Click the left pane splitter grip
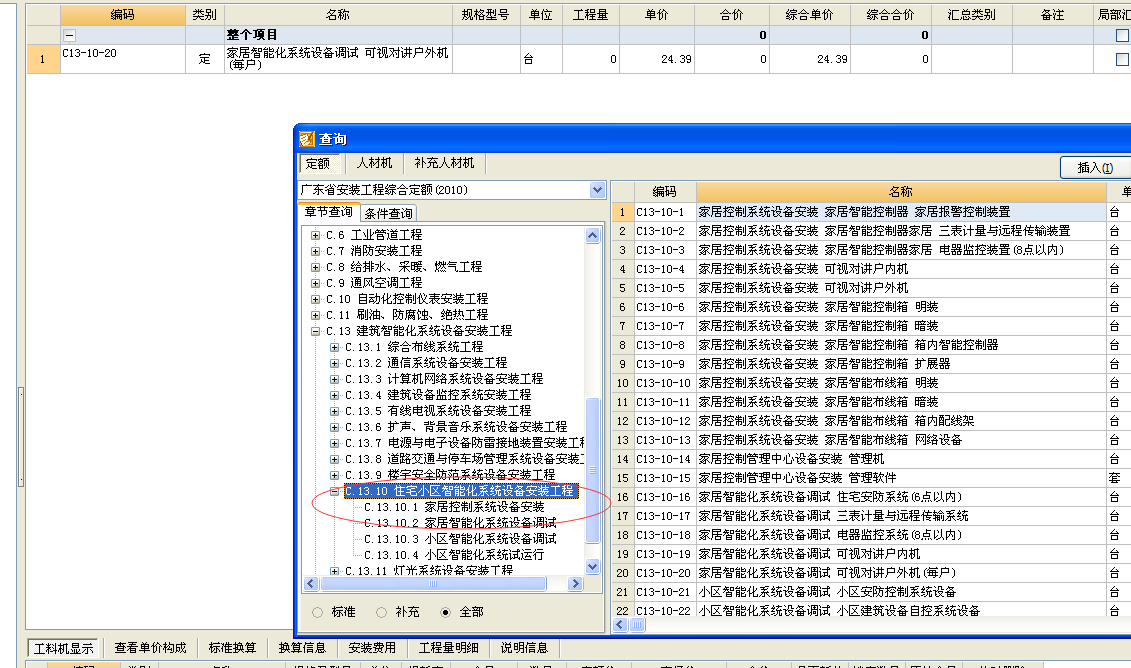Image resolution: width=1131 pixels, height=668 pixels. click(21, 436)
